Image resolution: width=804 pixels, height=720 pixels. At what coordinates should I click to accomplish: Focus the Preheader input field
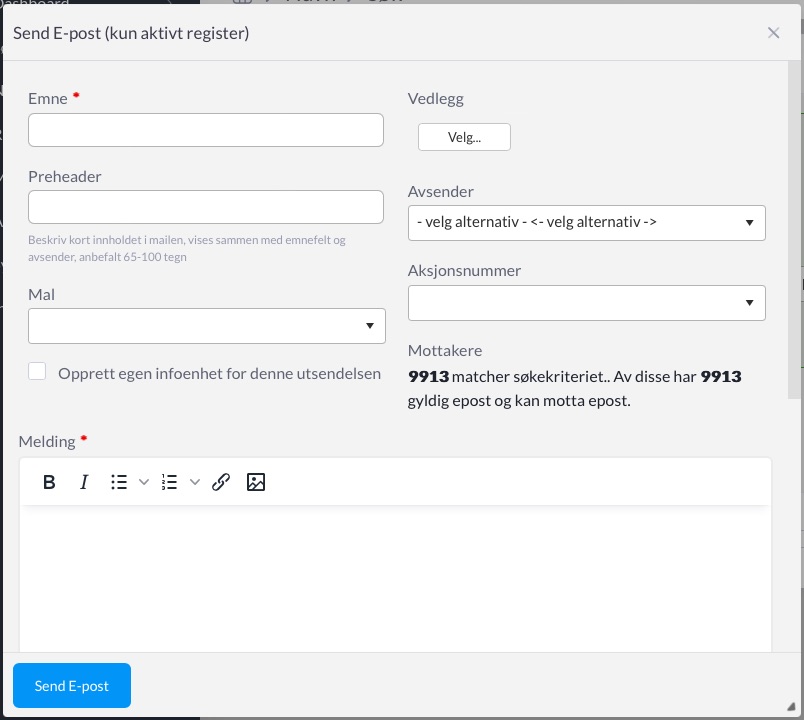[206, 207]
